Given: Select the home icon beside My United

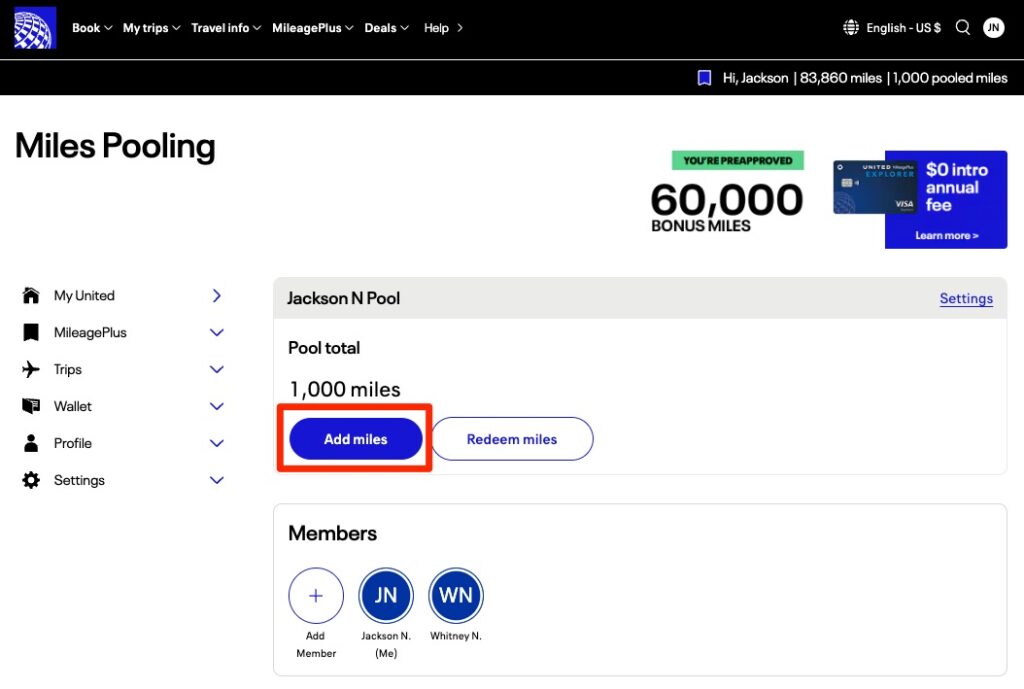Looking at the screenshot, I should point(30,295).
